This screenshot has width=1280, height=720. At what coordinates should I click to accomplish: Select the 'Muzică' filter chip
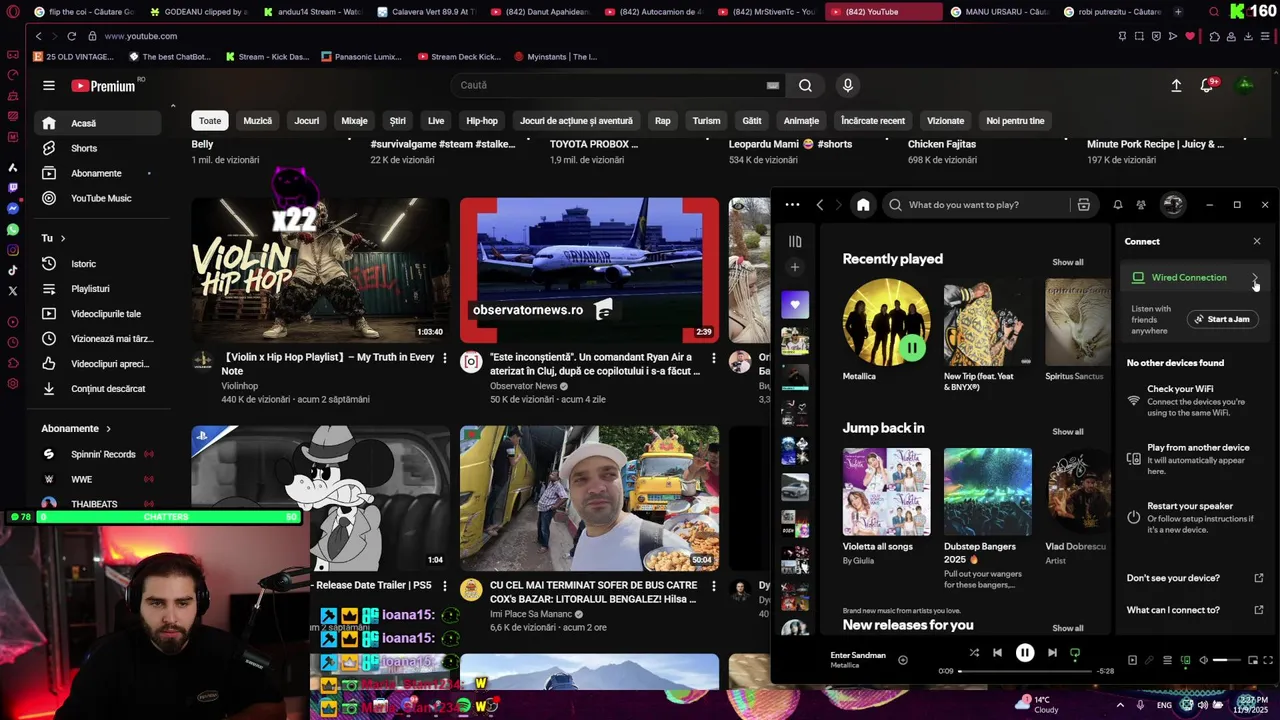[257, 121]
